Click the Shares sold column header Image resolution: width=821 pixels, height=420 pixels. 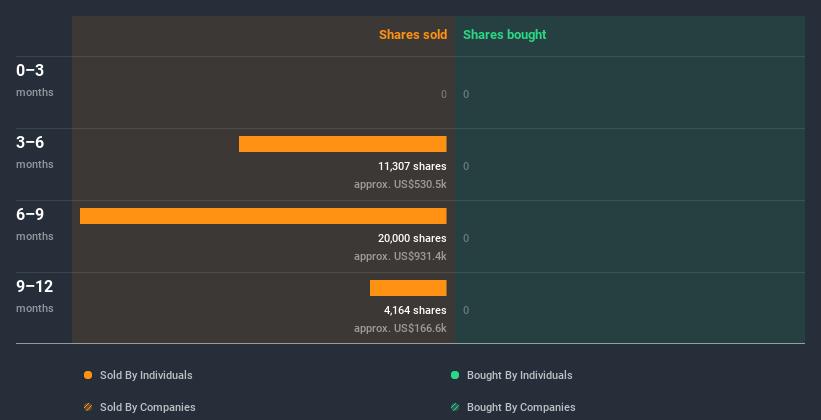[413, 35]
